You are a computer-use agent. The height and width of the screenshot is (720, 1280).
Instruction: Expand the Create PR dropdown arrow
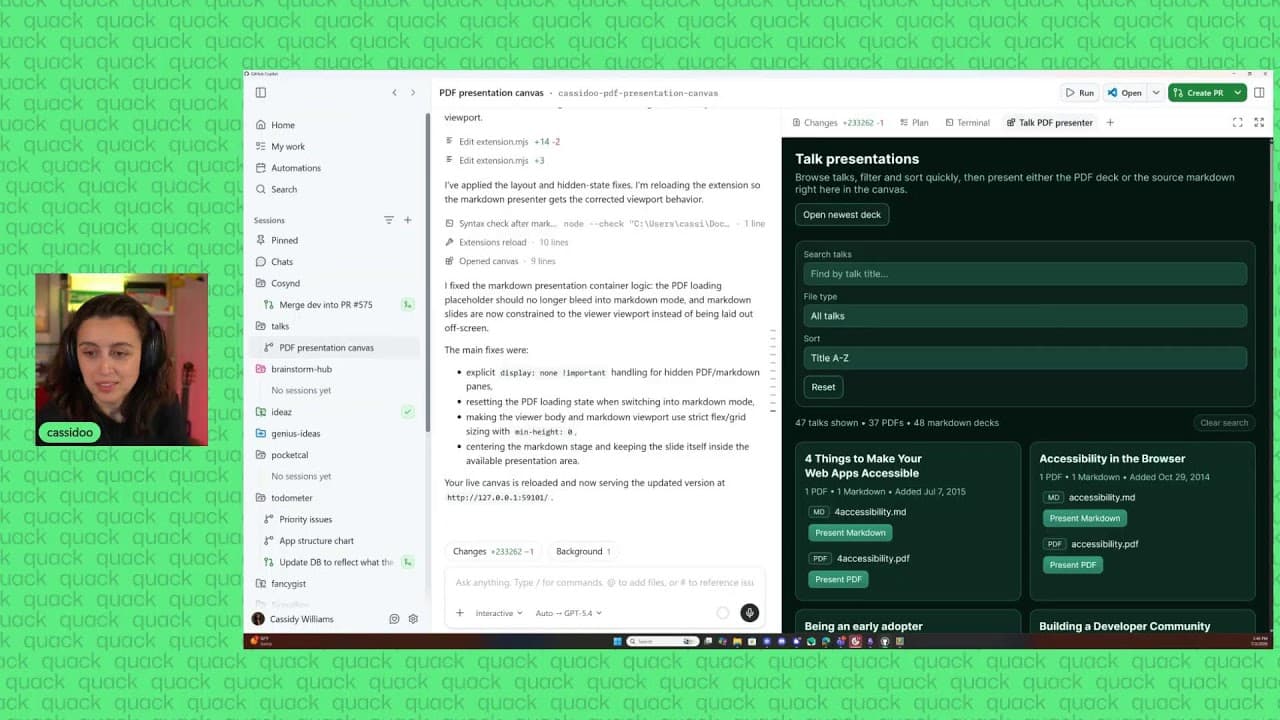click(x=1238, y=93)
